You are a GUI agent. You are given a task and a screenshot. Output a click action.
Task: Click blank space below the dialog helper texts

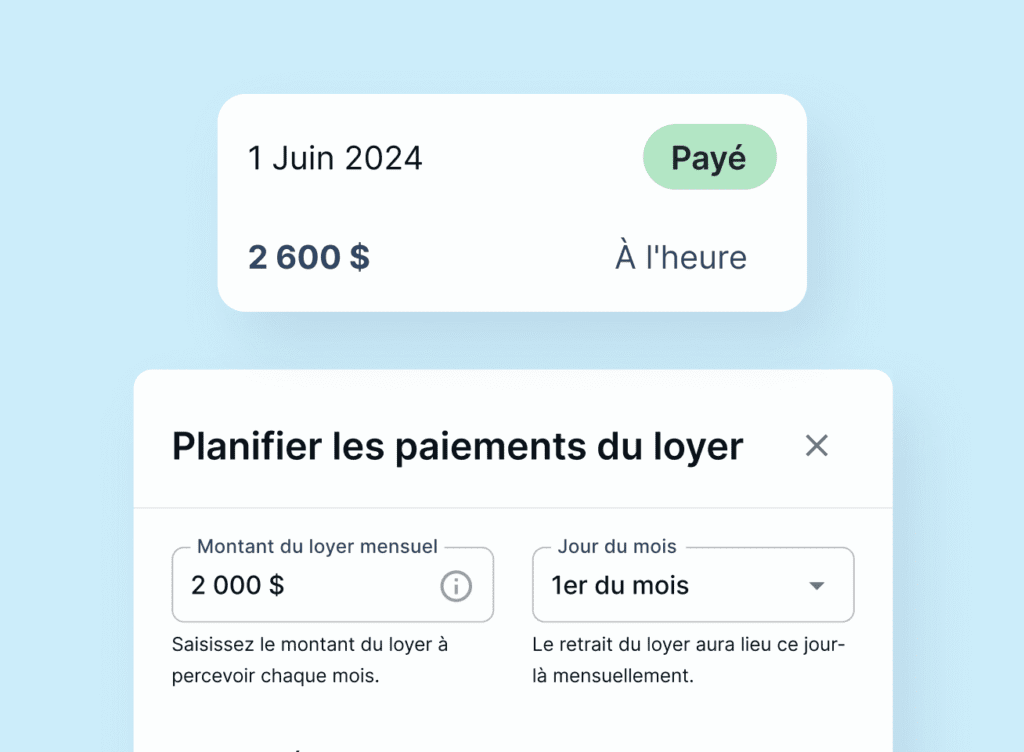pyautogui.click(x=512, y=720)
